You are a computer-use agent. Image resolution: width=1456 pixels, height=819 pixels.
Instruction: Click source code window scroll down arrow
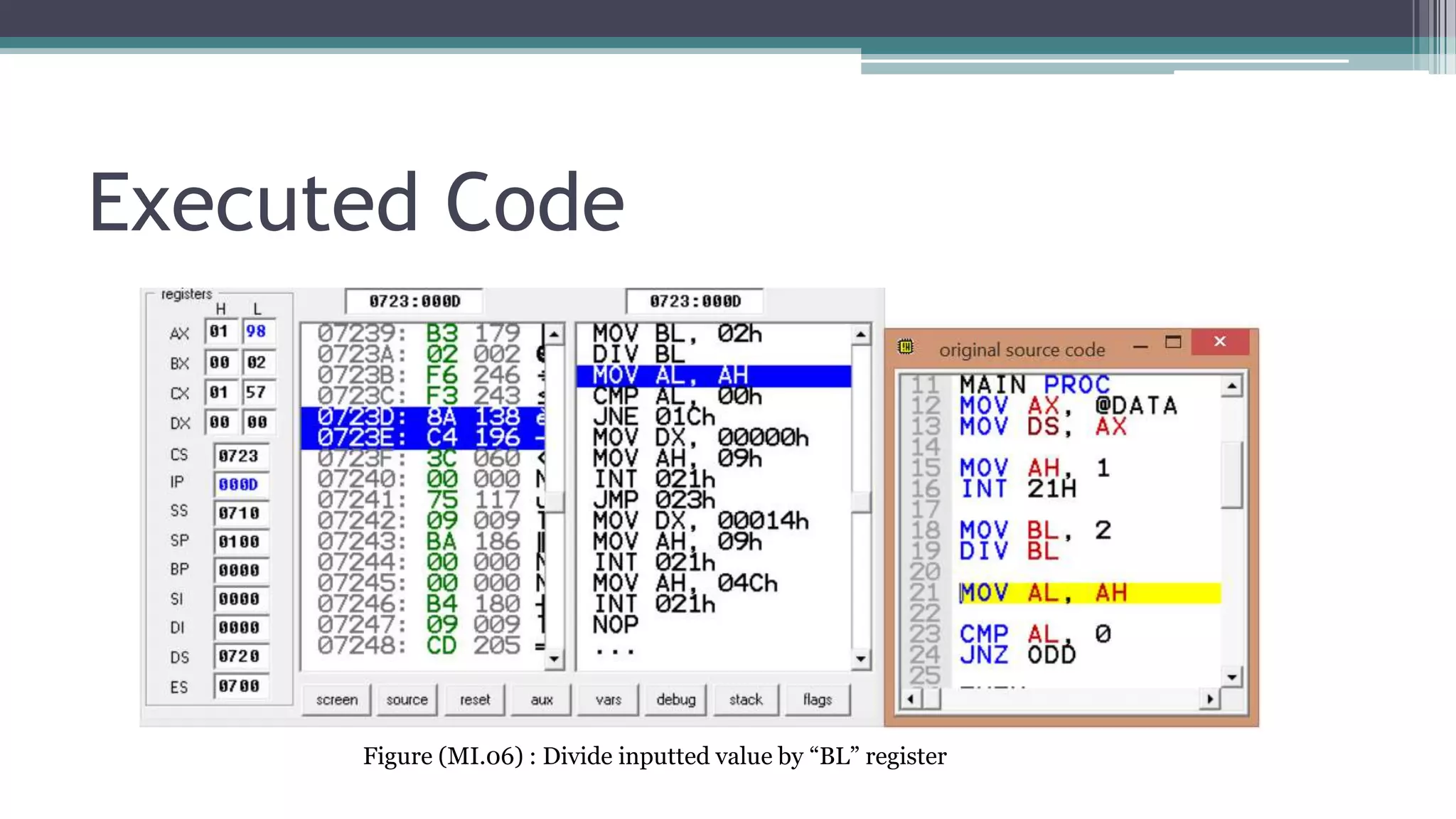[1232, 677]
